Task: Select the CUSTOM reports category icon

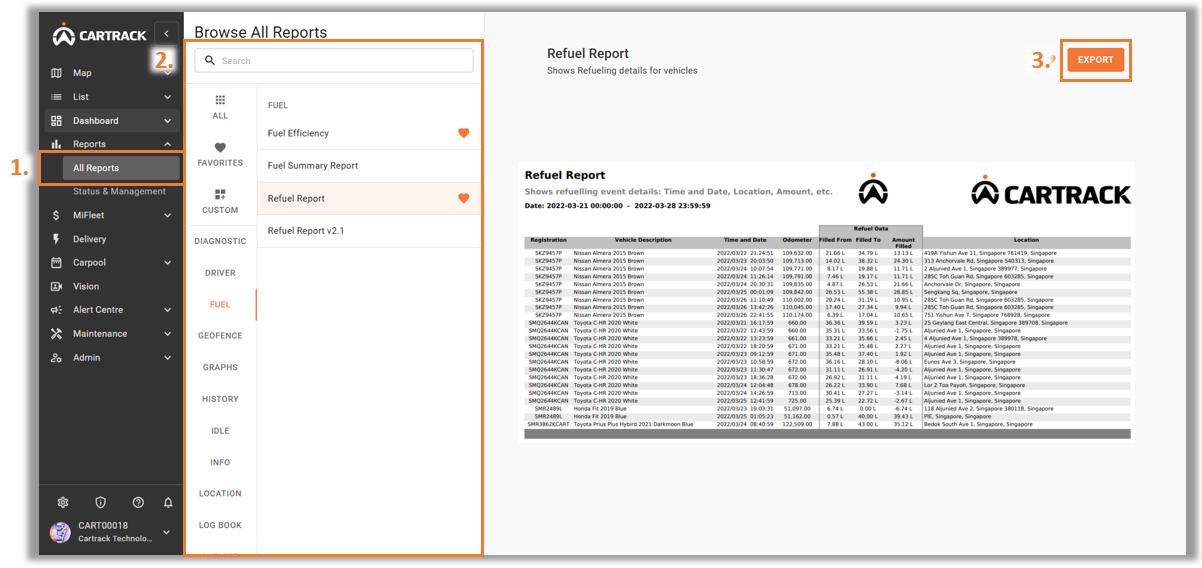Action: (x=220, y=194)
